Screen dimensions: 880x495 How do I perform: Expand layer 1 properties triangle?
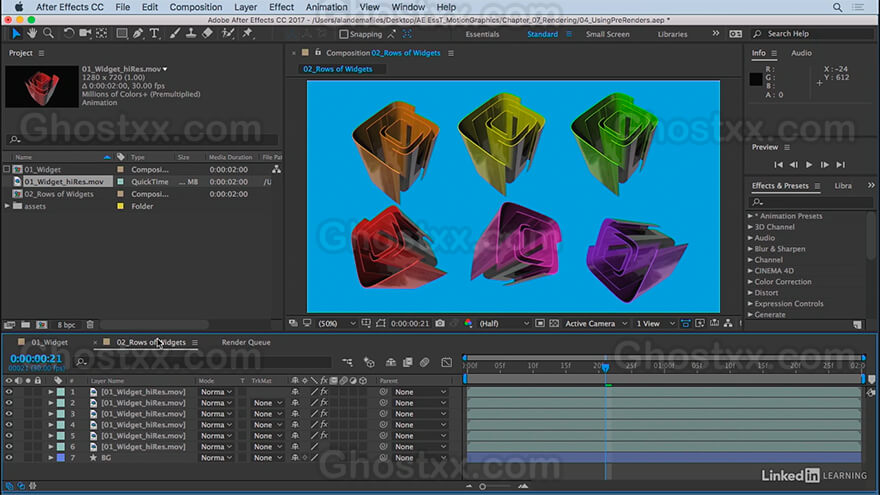coord(51,392)
